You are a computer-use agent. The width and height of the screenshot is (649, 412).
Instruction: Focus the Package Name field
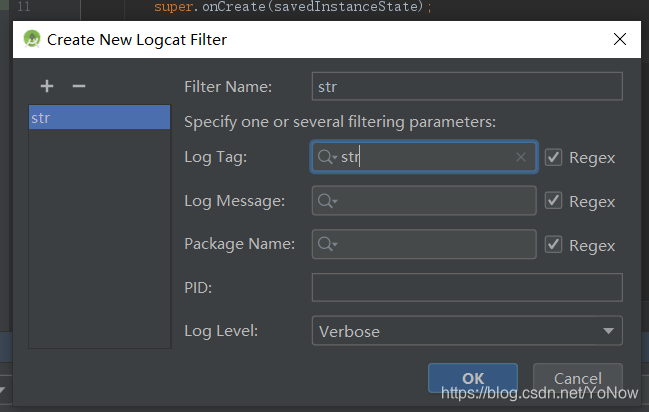[424, 244]
